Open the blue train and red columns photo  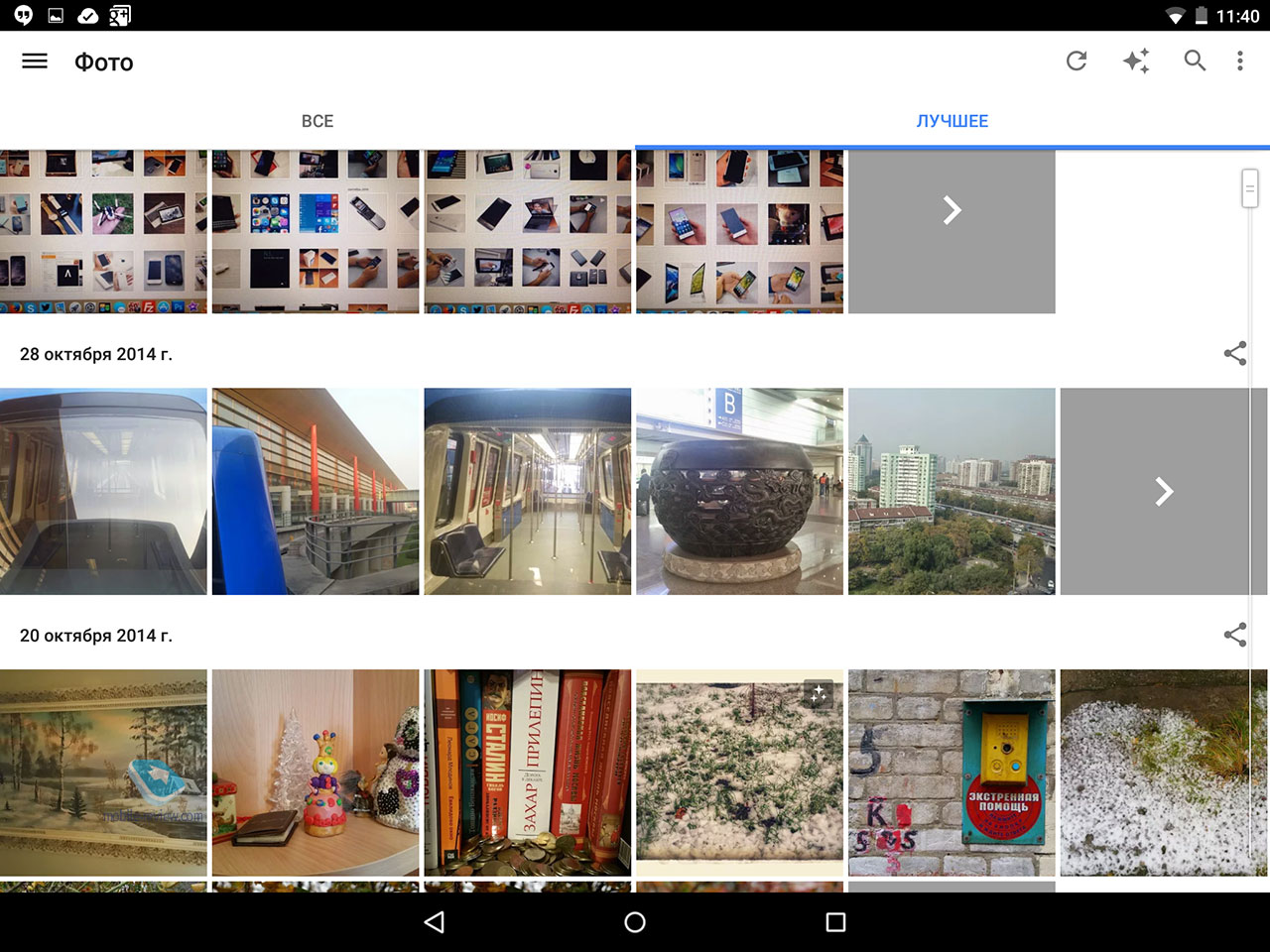(x=316, y=491)
